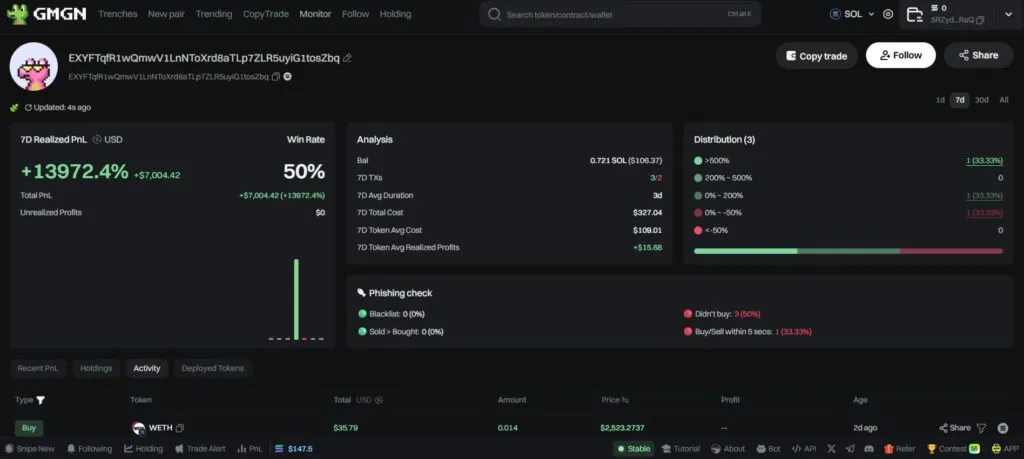Click the filter funnel icon in WETH row
The height and width of the screenshot is (459, 1024).
(x=981, y=428)
